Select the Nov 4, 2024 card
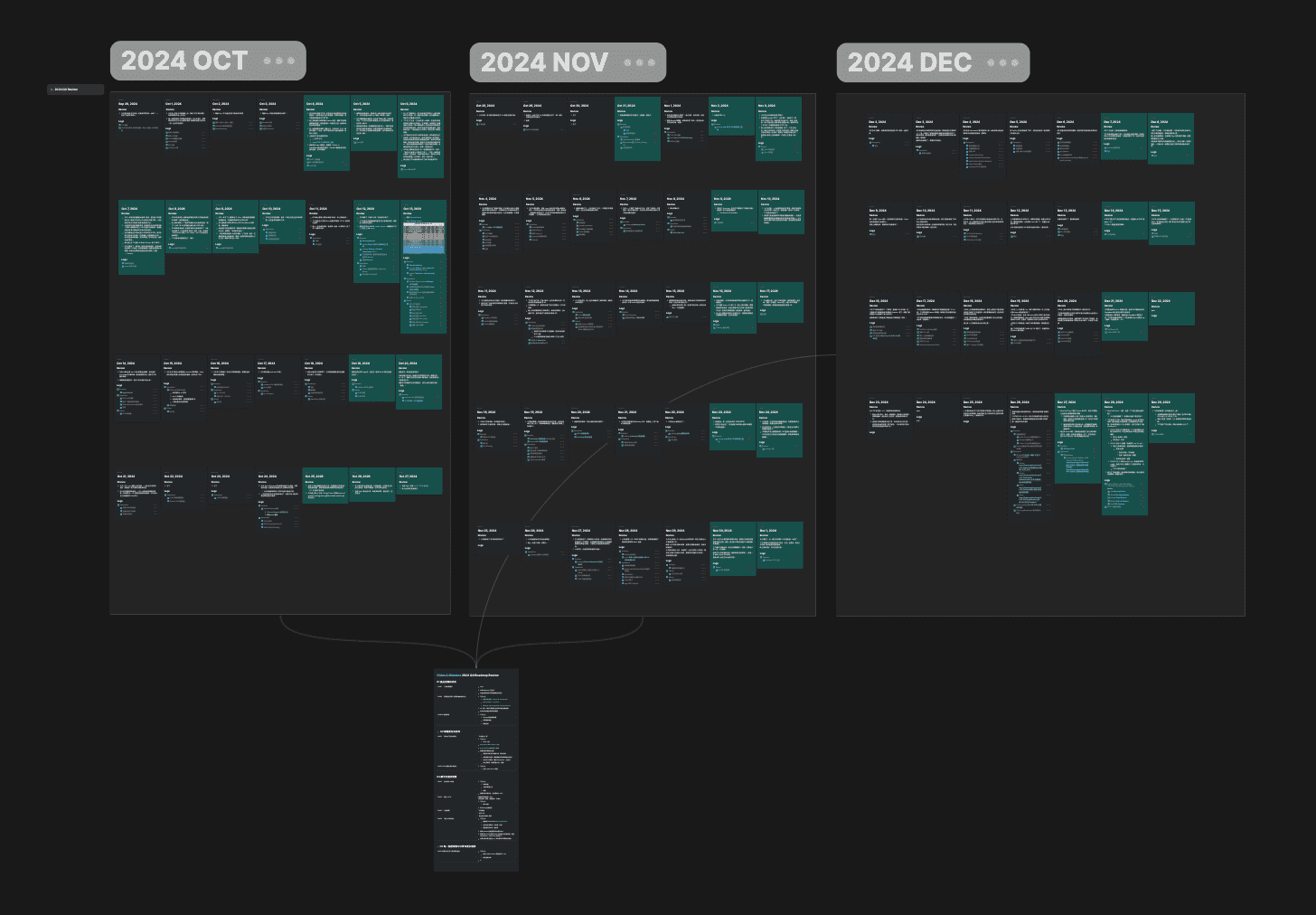 (501, 223)
